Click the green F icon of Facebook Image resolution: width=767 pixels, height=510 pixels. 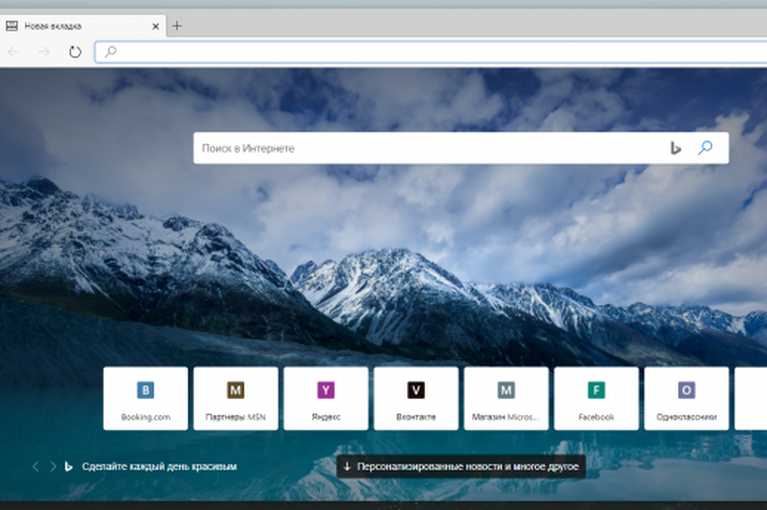point(596,390)
